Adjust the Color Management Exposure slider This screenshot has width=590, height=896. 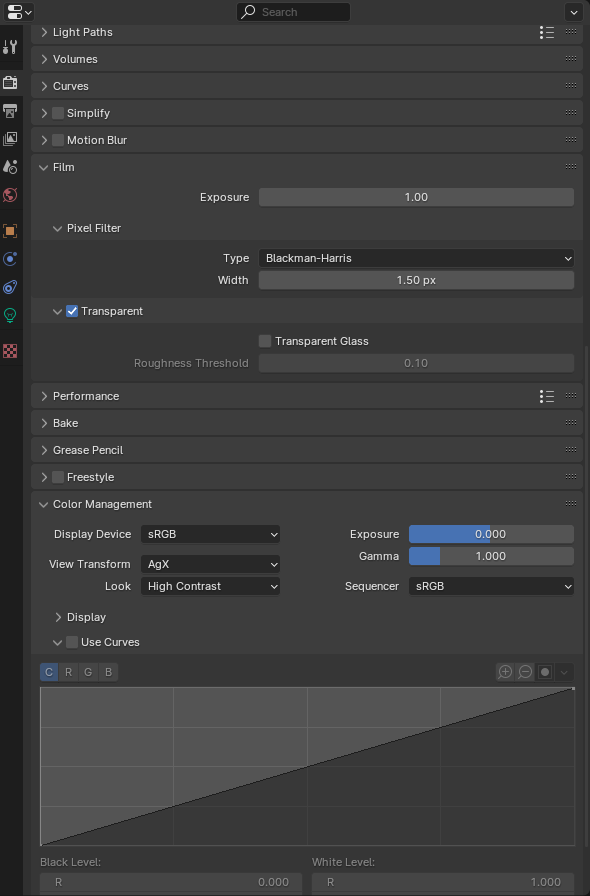[x=491, y=534]
